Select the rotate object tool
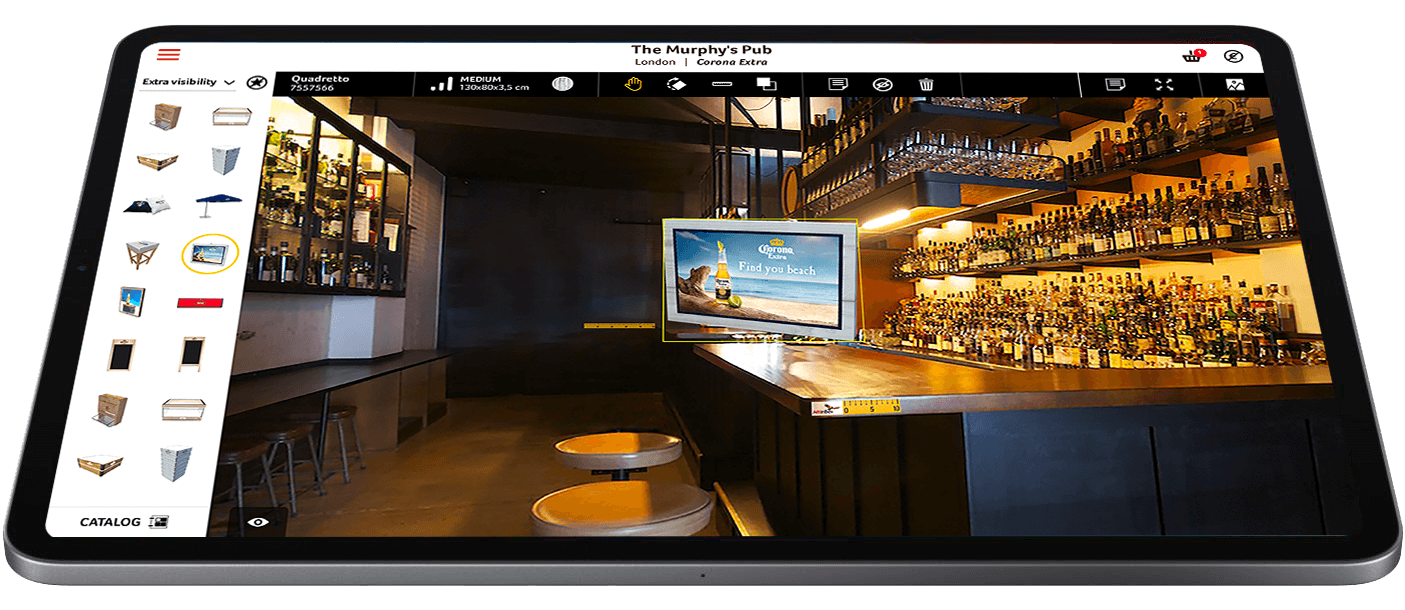Viewport: 1405px width, 610px height. click(x=676, y=84)
